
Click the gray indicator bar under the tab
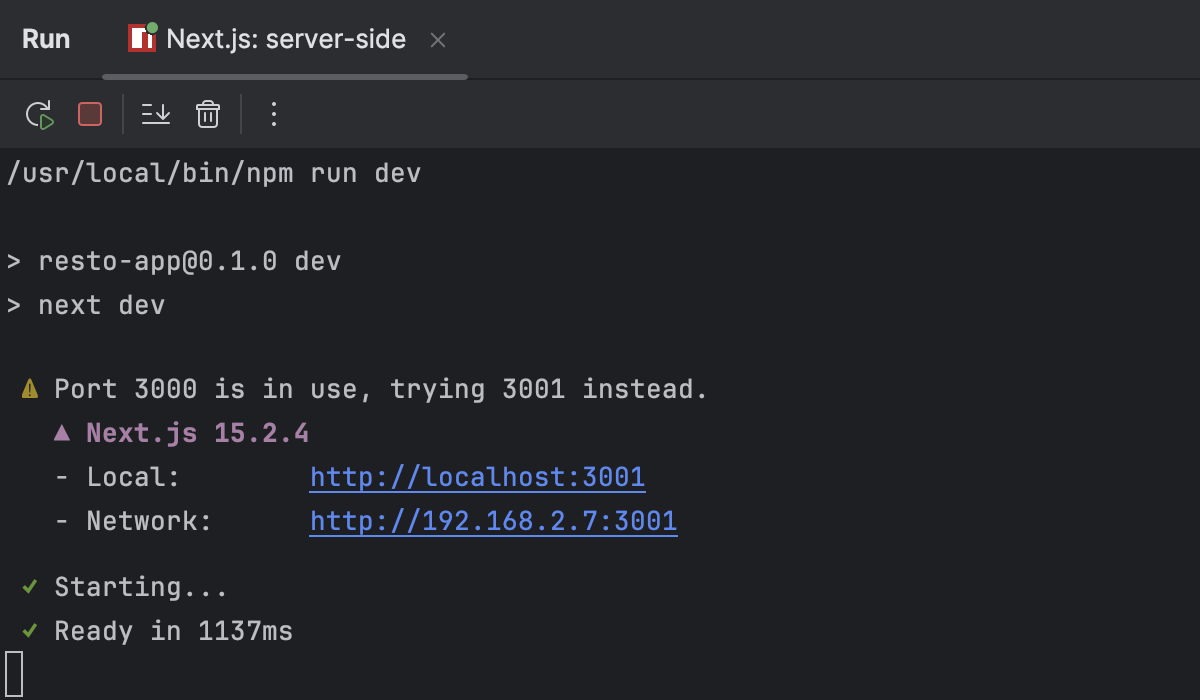pyautogui.click(x=284, y=76)
